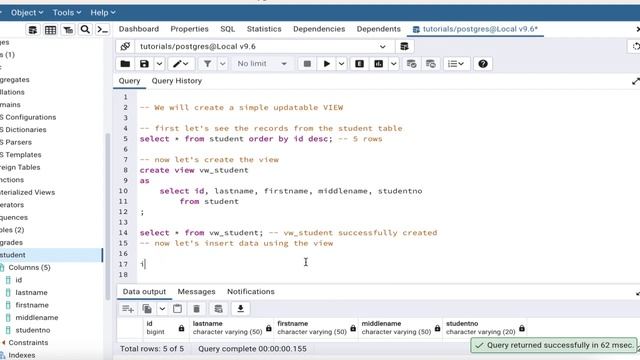
Task: Select the Columns (5) tree node
Action: pos(29,267)
